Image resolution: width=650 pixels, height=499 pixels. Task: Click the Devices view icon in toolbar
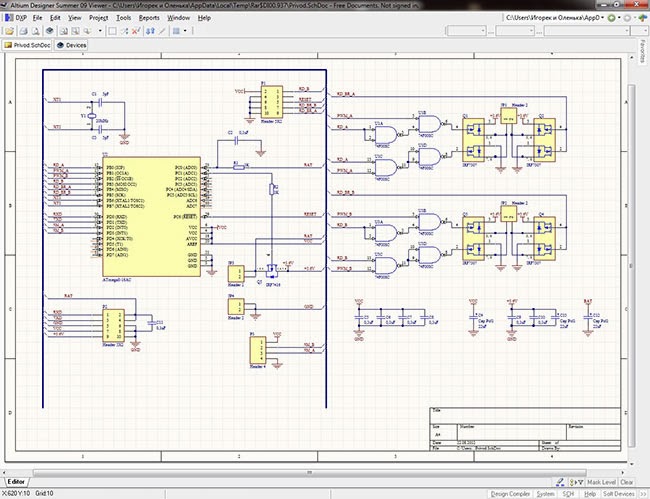pos(50,31)
